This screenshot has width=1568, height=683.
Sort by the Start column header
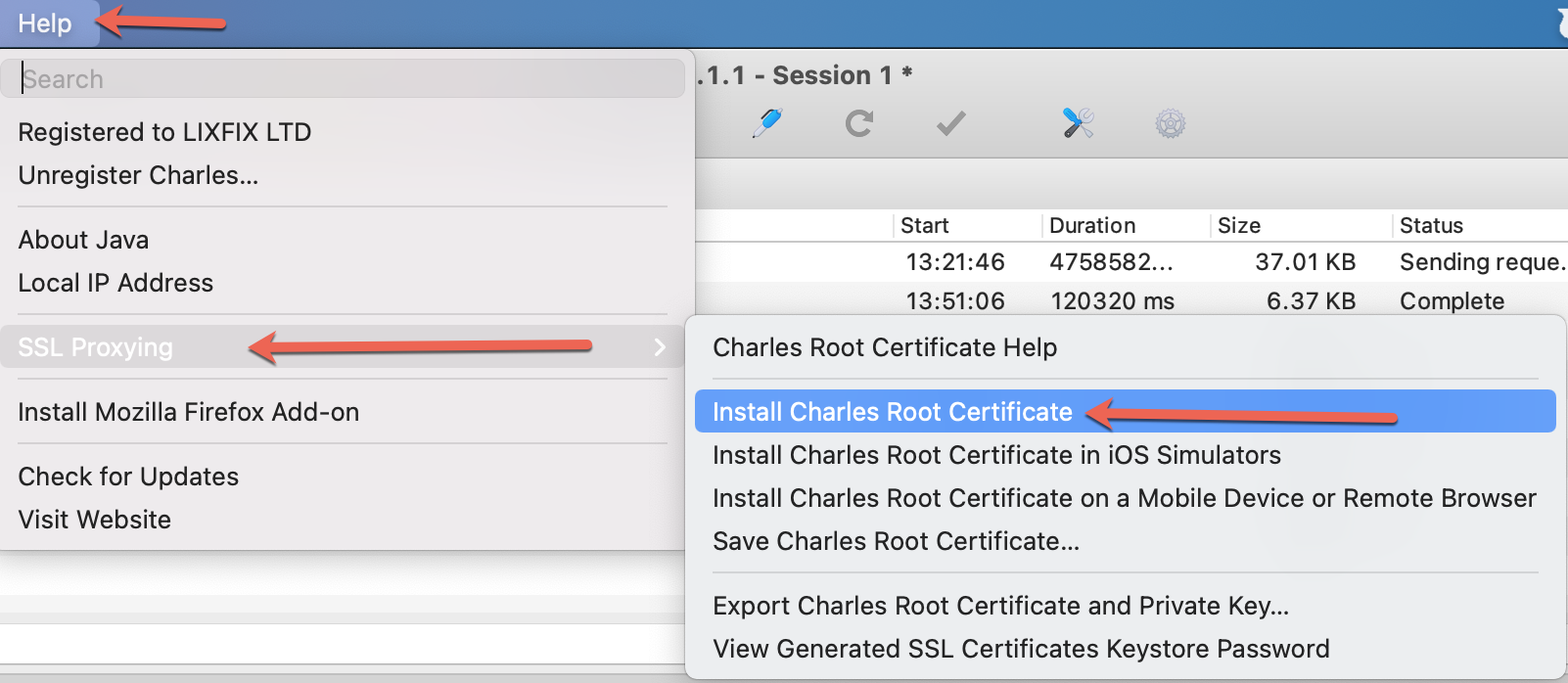point(925,225)
